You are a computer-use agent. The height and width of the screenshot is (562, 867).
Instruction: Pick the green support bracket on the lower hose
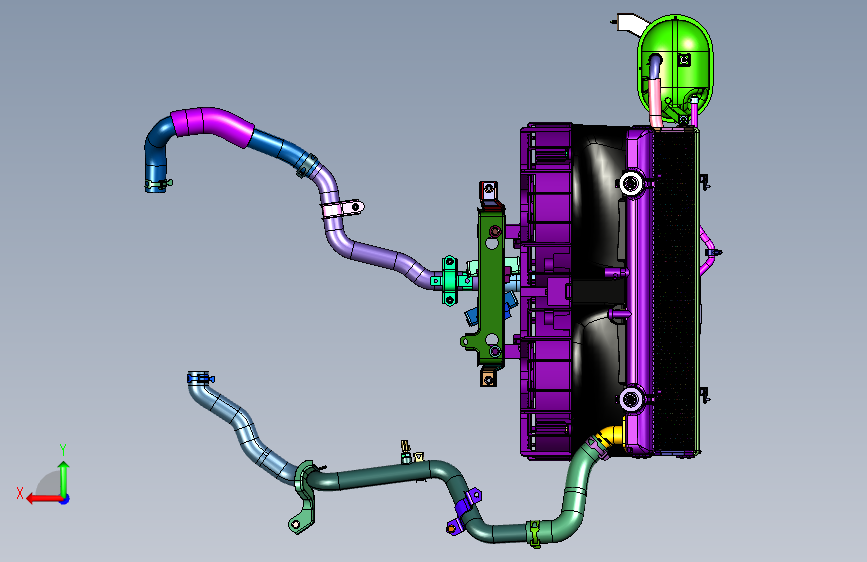tap(304, 498)
